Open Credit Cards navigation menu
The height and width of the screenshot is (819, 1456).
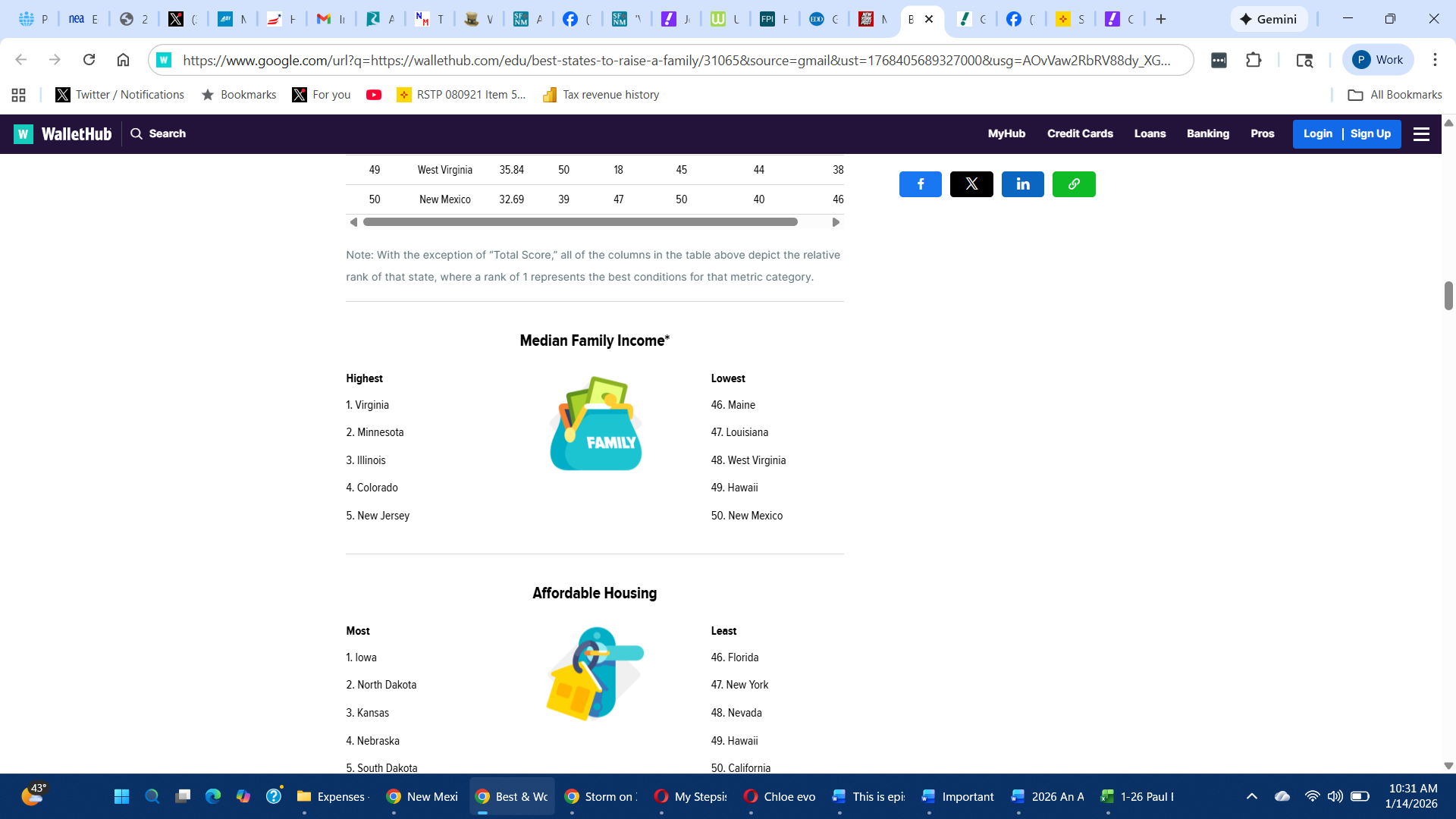coord(1080,133)
